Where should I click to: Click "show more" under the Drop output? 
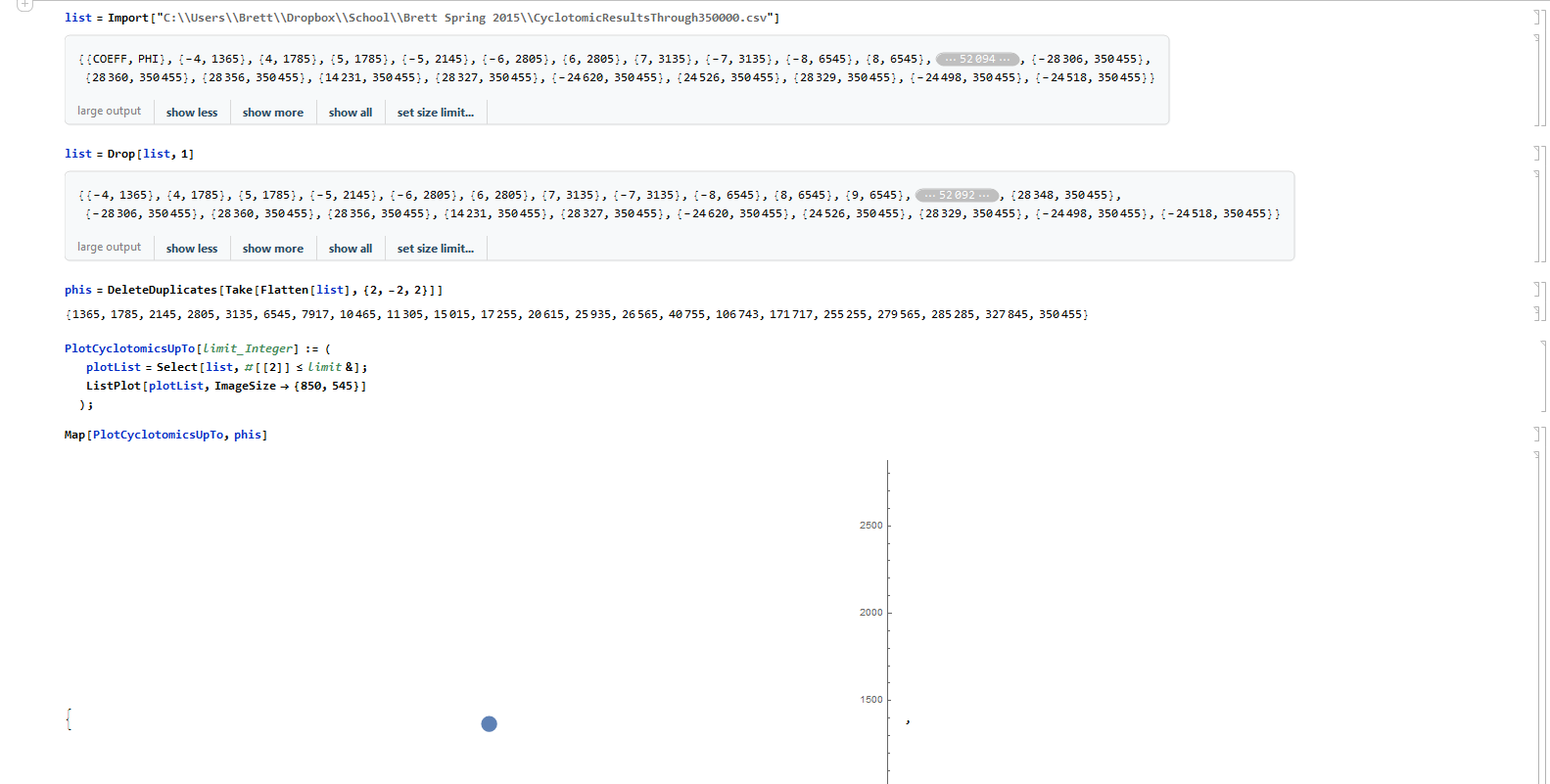coord(272,249)
